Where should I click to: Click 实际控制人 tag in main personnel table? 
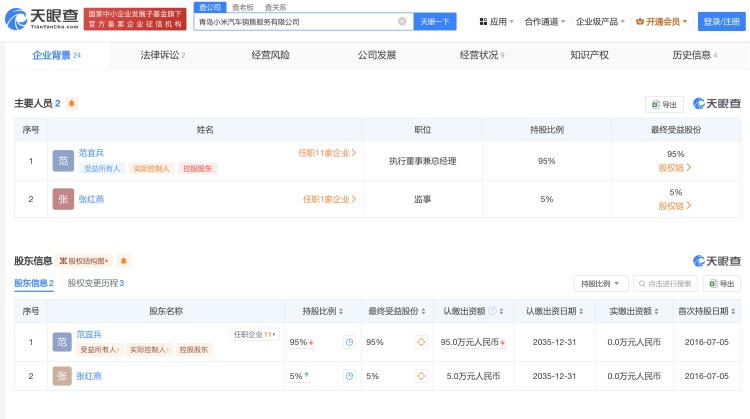pyautogui.click(x=151, y=168)
